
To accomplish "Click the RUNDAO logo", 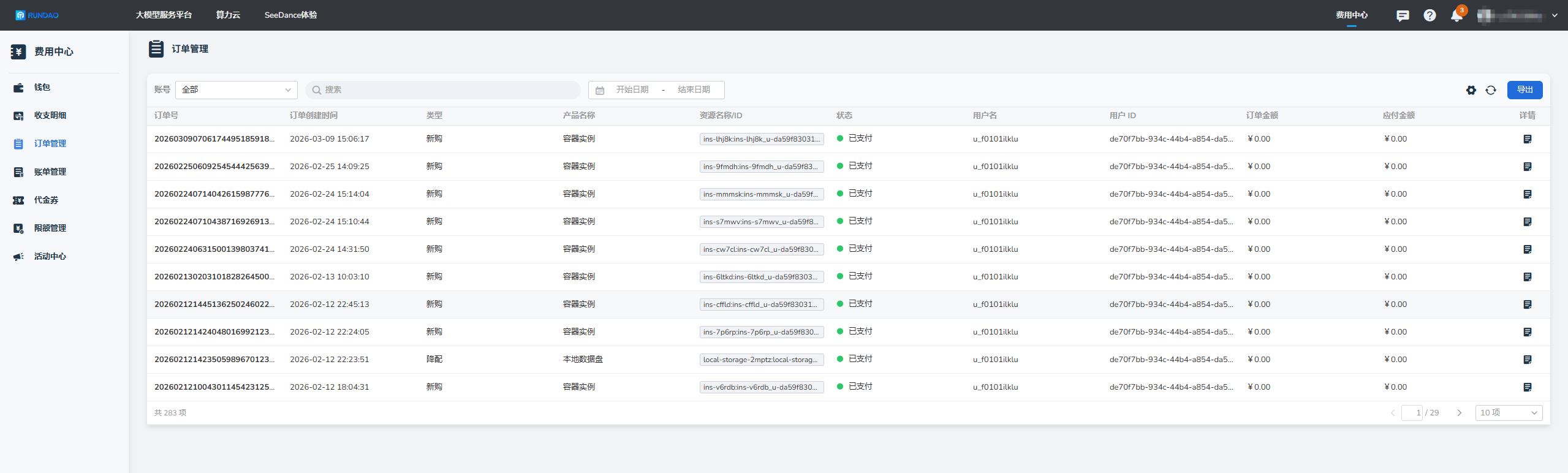I will pos(37,15).
